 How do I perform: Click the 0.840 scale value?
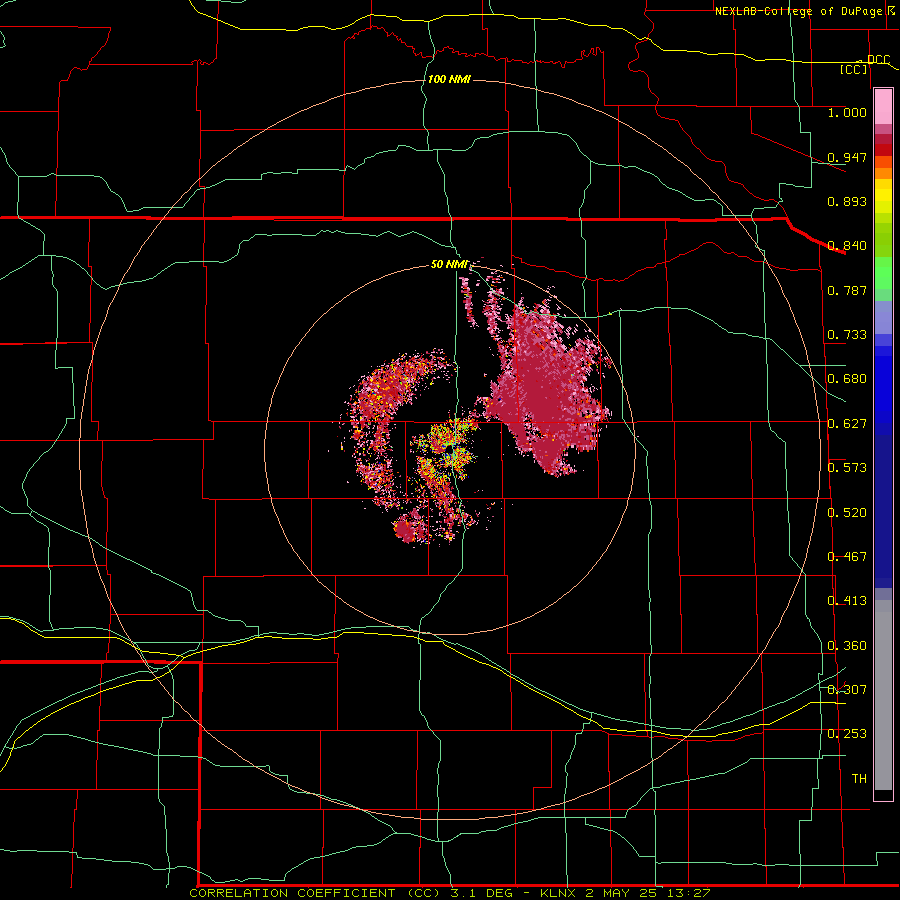point(847,246)
